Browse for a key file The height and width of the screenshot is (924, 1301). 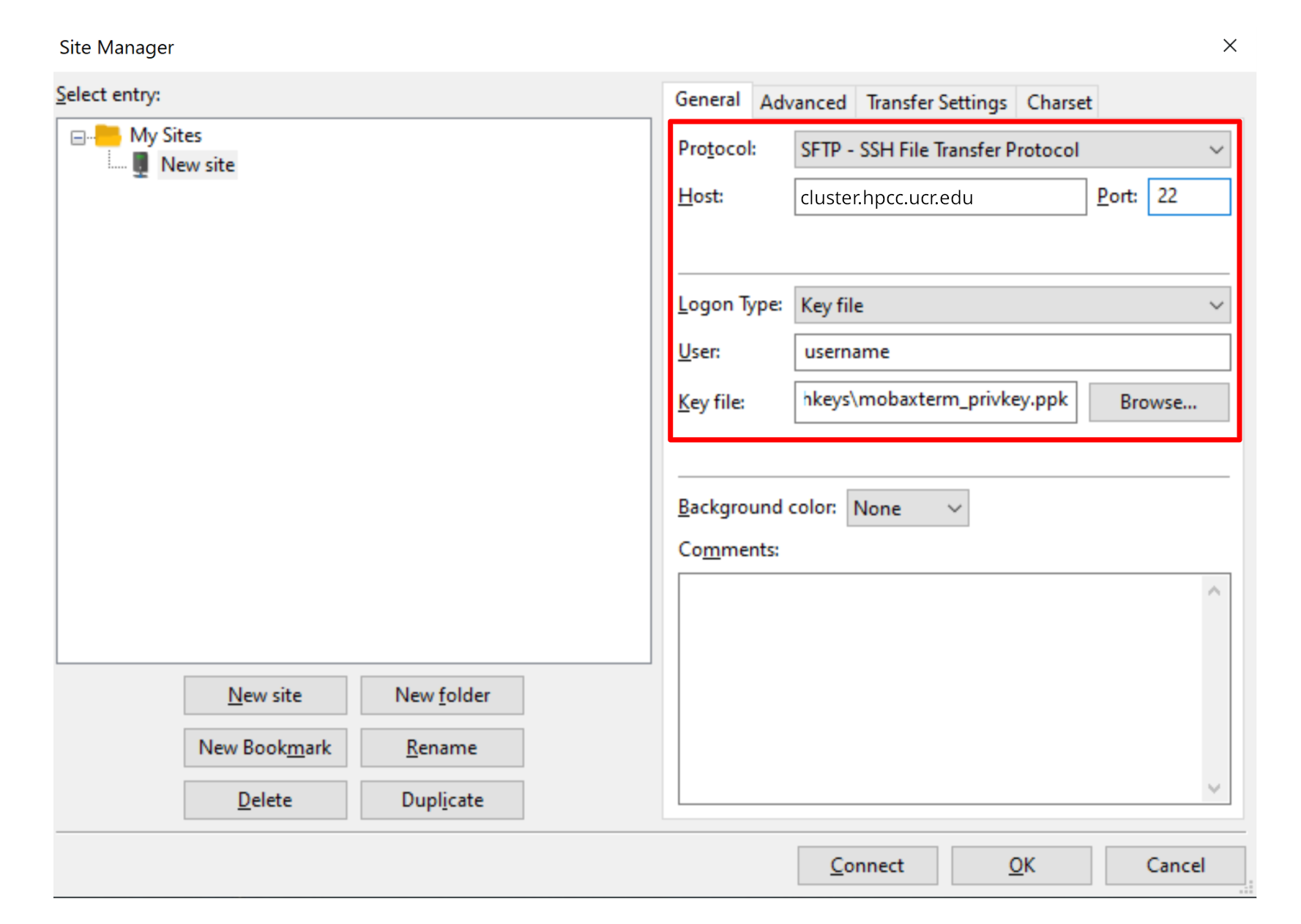(1158, 401)
